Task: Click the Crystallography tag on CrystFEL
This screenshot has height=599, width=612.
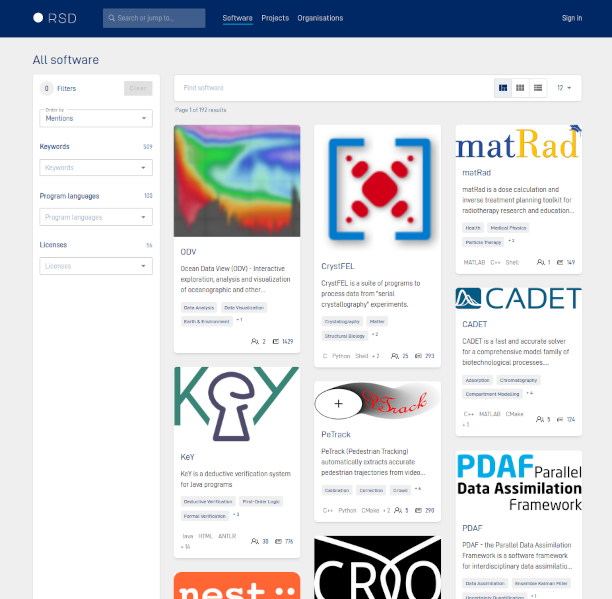Action: 342,322
